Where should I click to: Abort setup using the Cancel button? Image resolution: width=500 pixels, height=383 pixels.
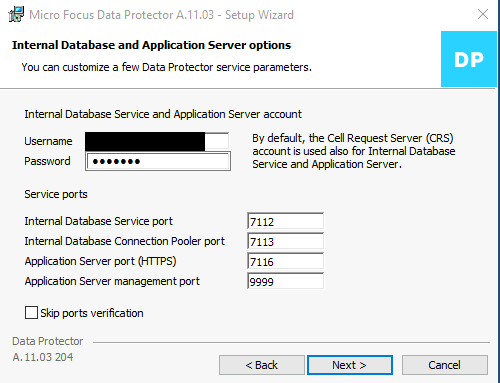(x=445, y=365)
